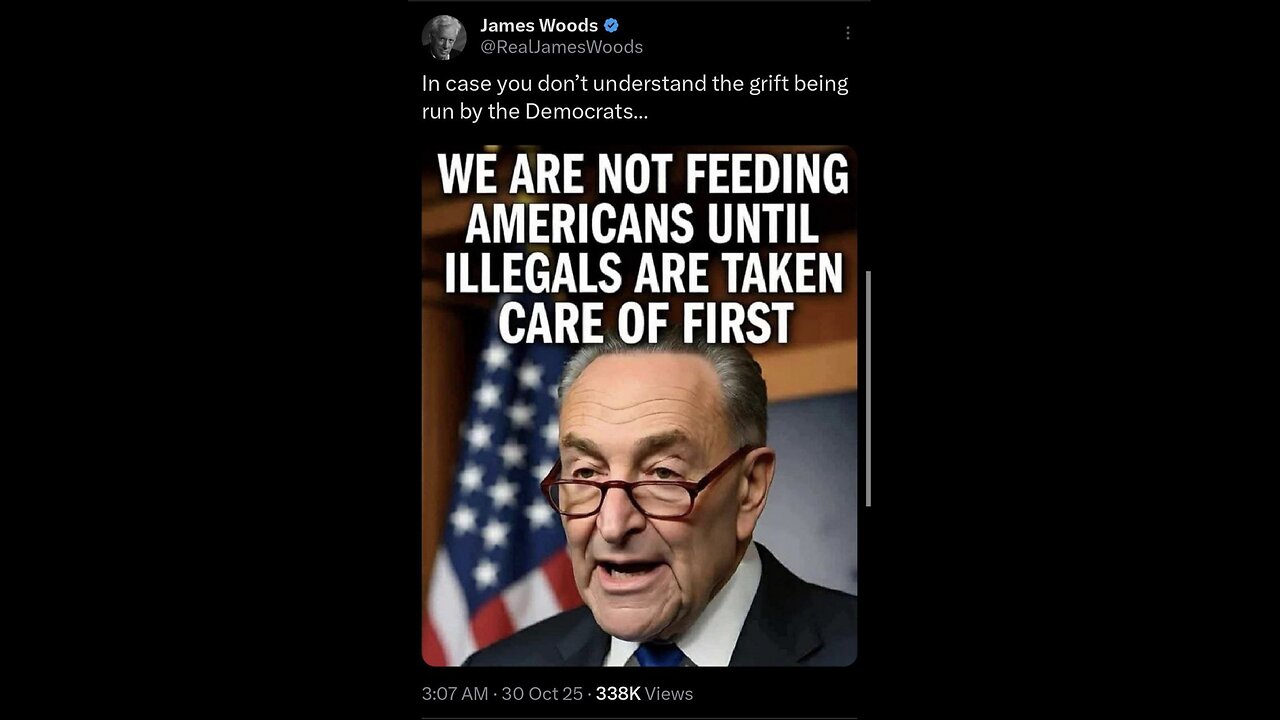Open James Woods' profile avatar

coord(444,37)
